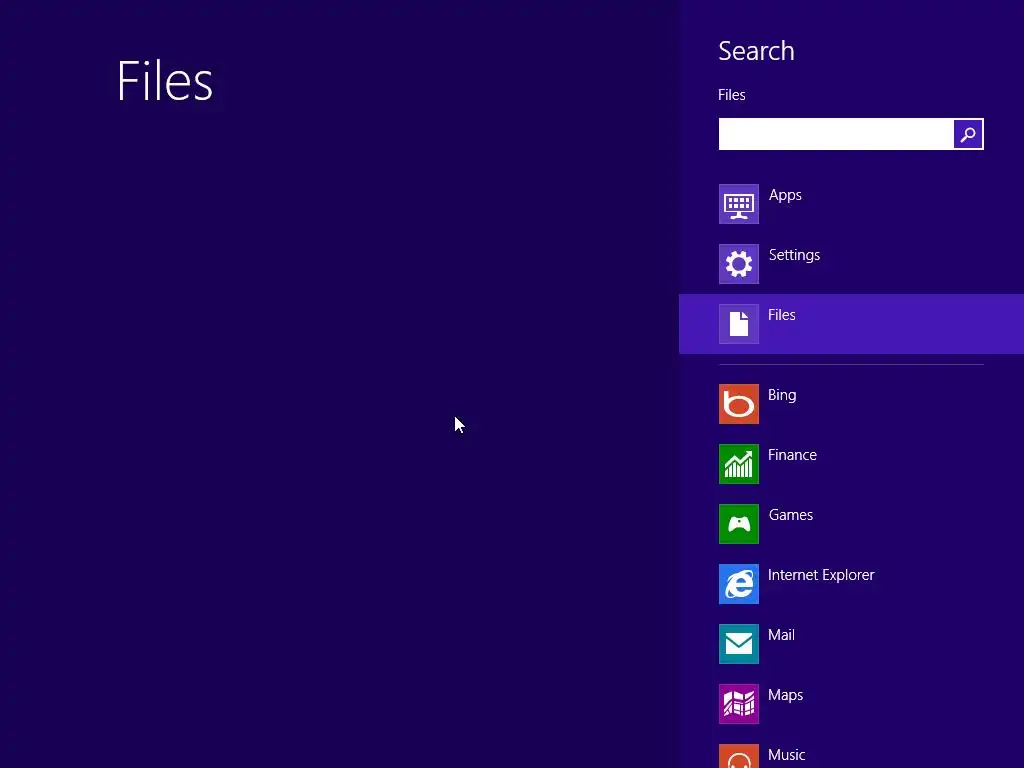Choose Mail label in search list
Viewport: 1024px width, 768px height.
point(781,635)
